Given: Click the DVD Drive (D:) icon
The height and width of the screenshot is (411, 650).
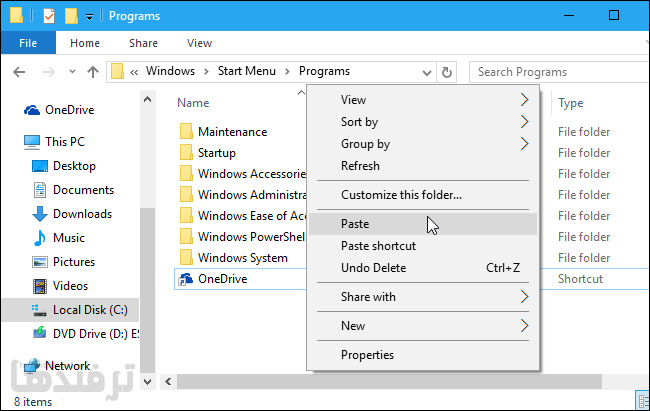Looking at the screenshot, I should coord(40,333).
